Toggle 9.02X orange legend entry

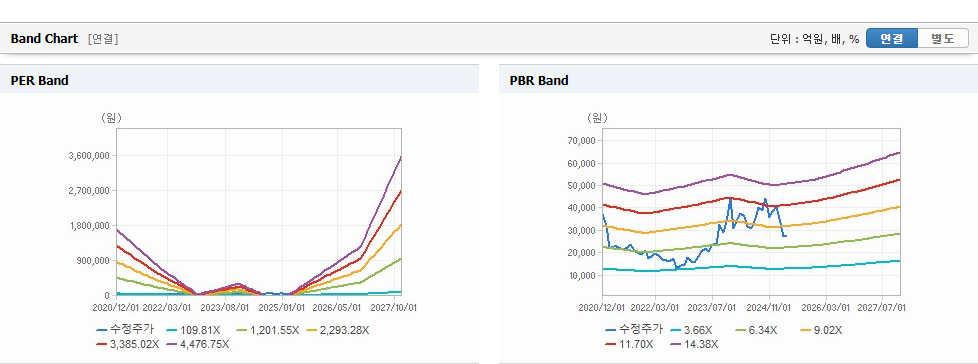[822, 330]
